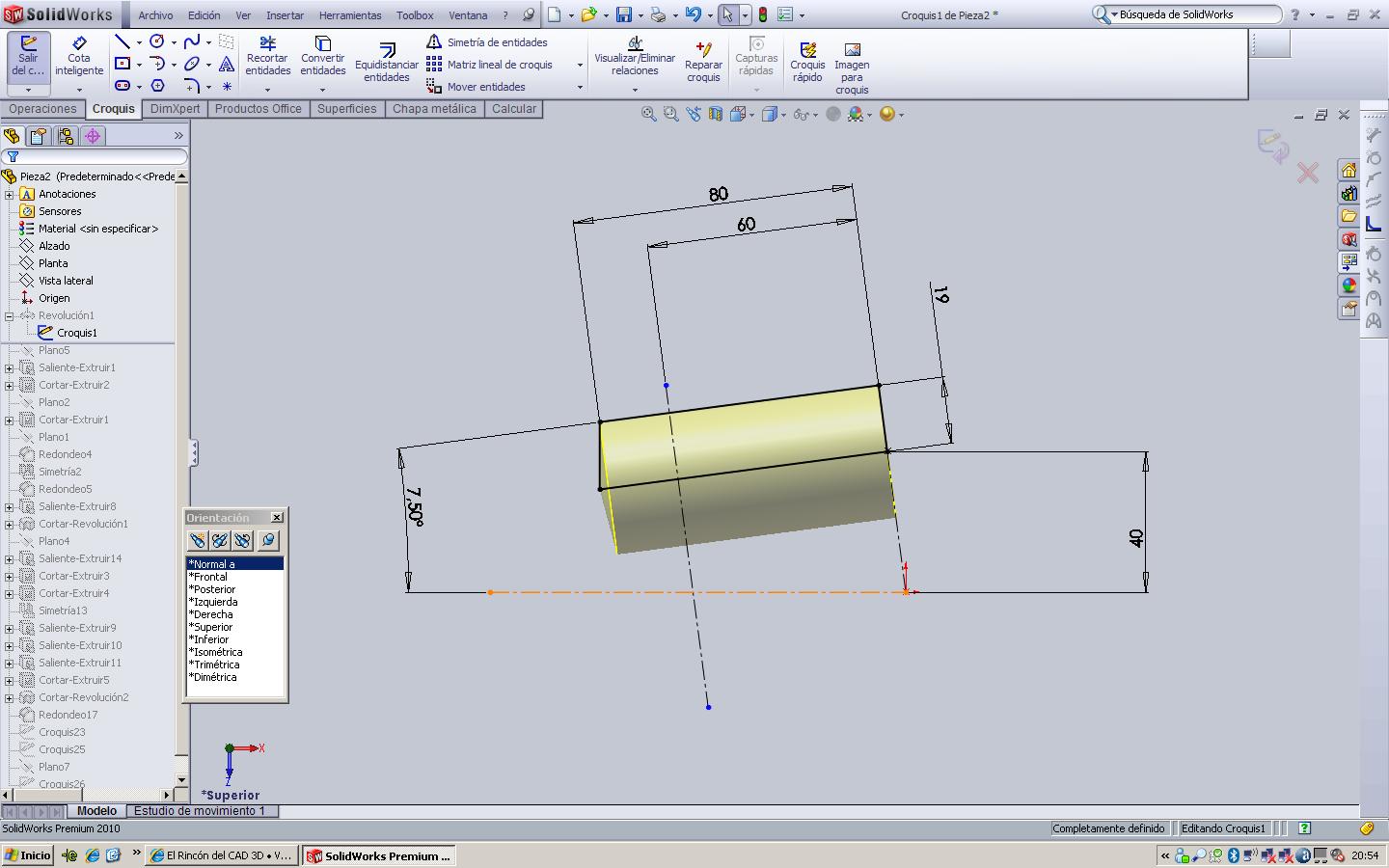Click the Print icon
The height and width of the screenshot is (868, 1389).
(658, 14)
